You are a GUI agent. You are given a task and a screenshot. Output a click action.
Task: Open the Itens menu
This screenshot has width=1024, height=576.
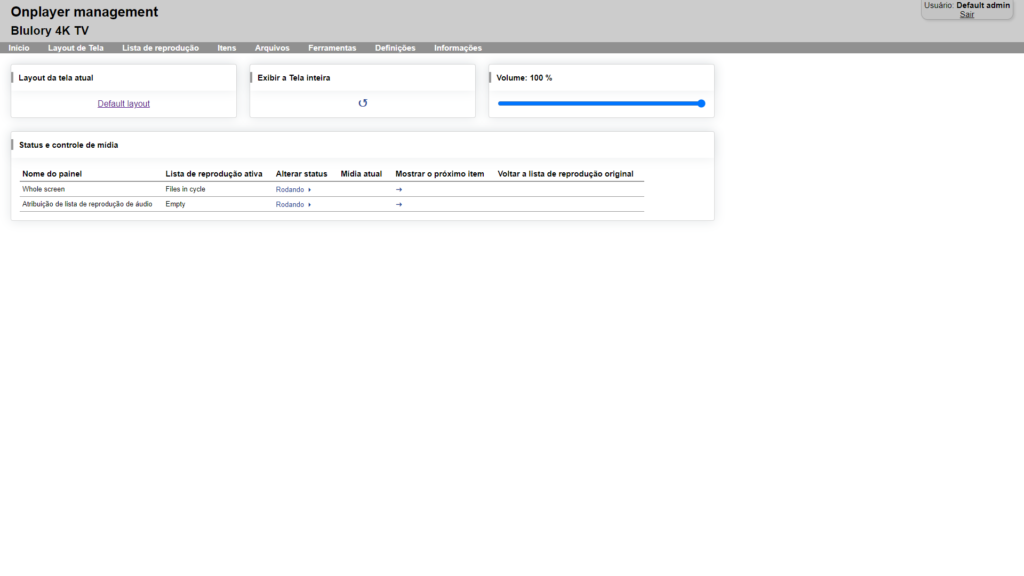(x=227, y=48)
